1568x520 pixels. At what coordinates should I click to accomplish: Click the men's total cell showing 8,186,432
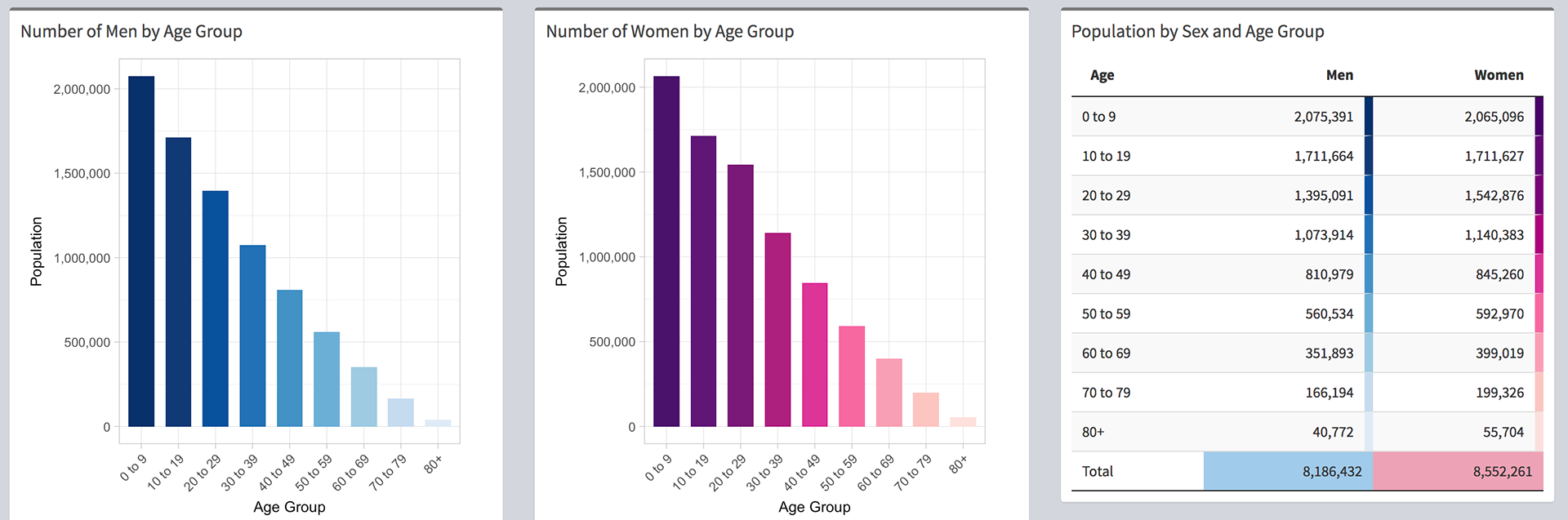point(1331,472)
